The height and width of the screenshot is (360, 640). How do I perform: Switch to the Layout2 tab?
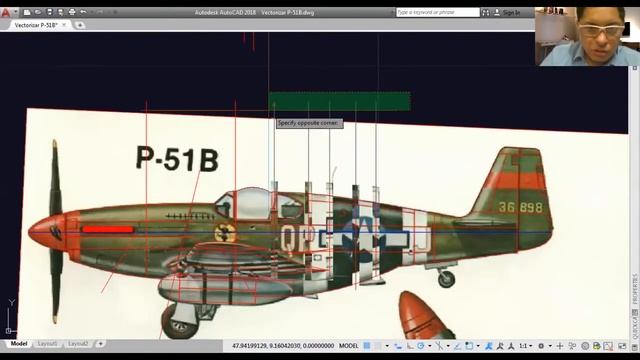(x=78, y=344)
